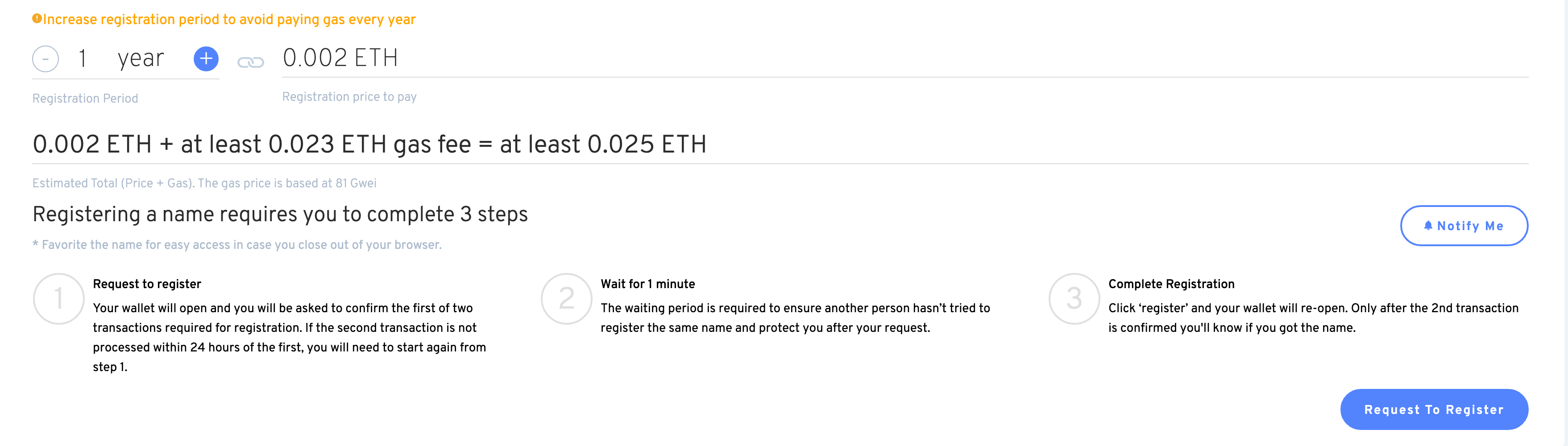Increase registration period with the plus button
The image size is (1568, 446).
pos(206,58)
